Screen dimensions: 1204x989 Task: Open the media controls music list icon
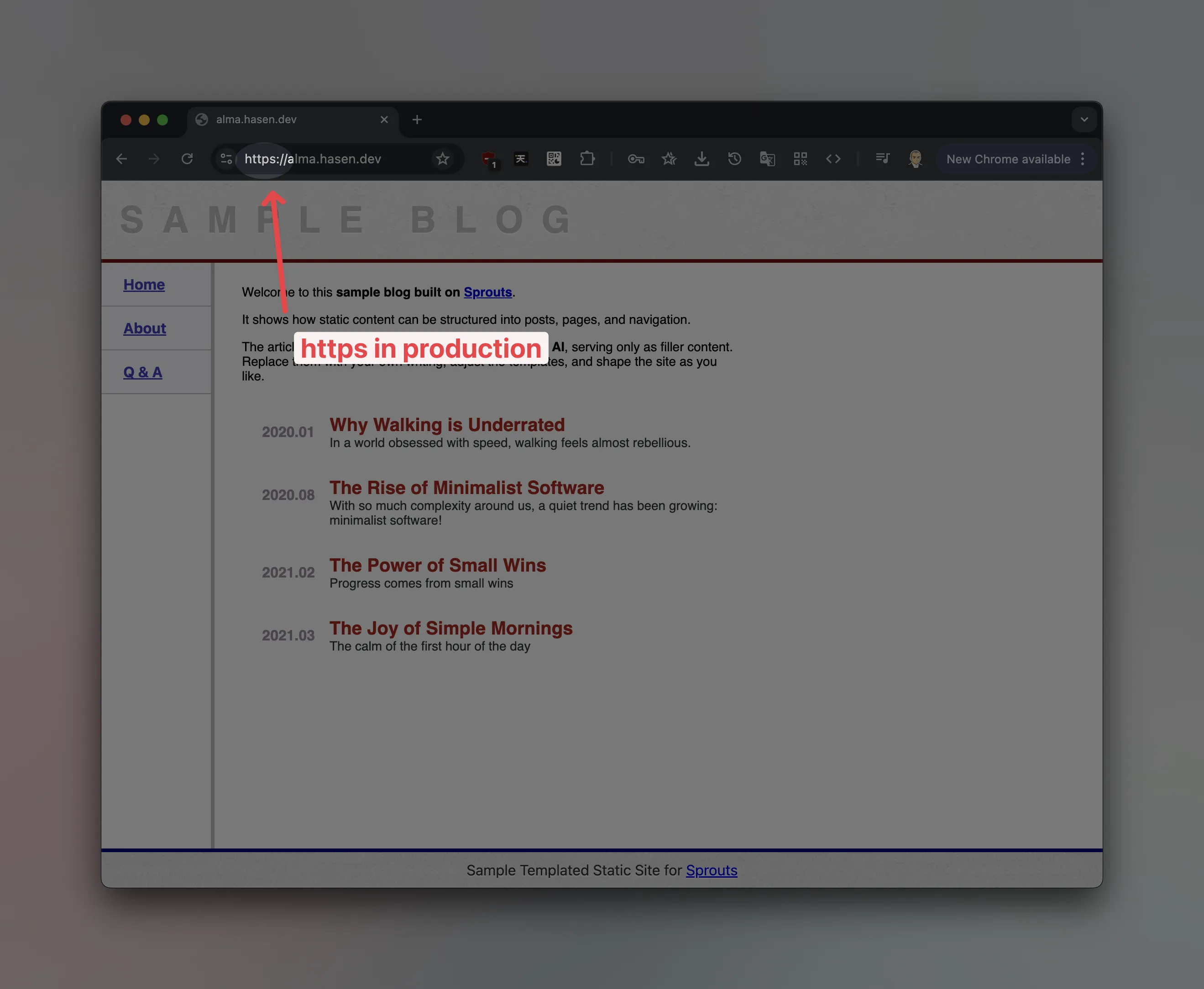882,158
